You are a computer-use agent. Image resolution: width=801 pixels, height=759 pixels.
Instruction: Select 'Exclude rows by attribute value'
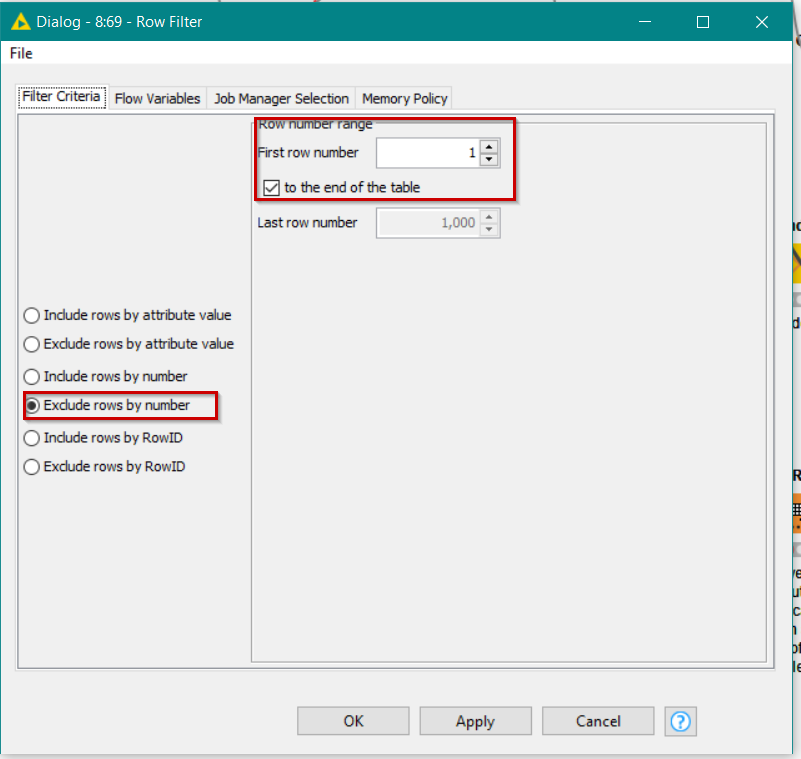(31, 344)
